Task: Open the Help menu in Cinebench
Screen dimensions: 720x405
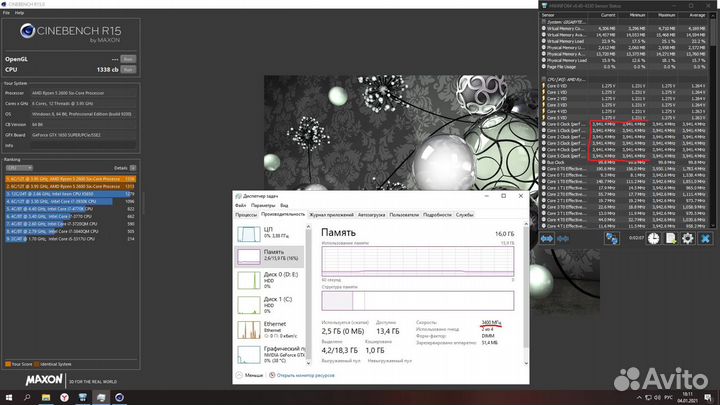Action: coord(19,12)
